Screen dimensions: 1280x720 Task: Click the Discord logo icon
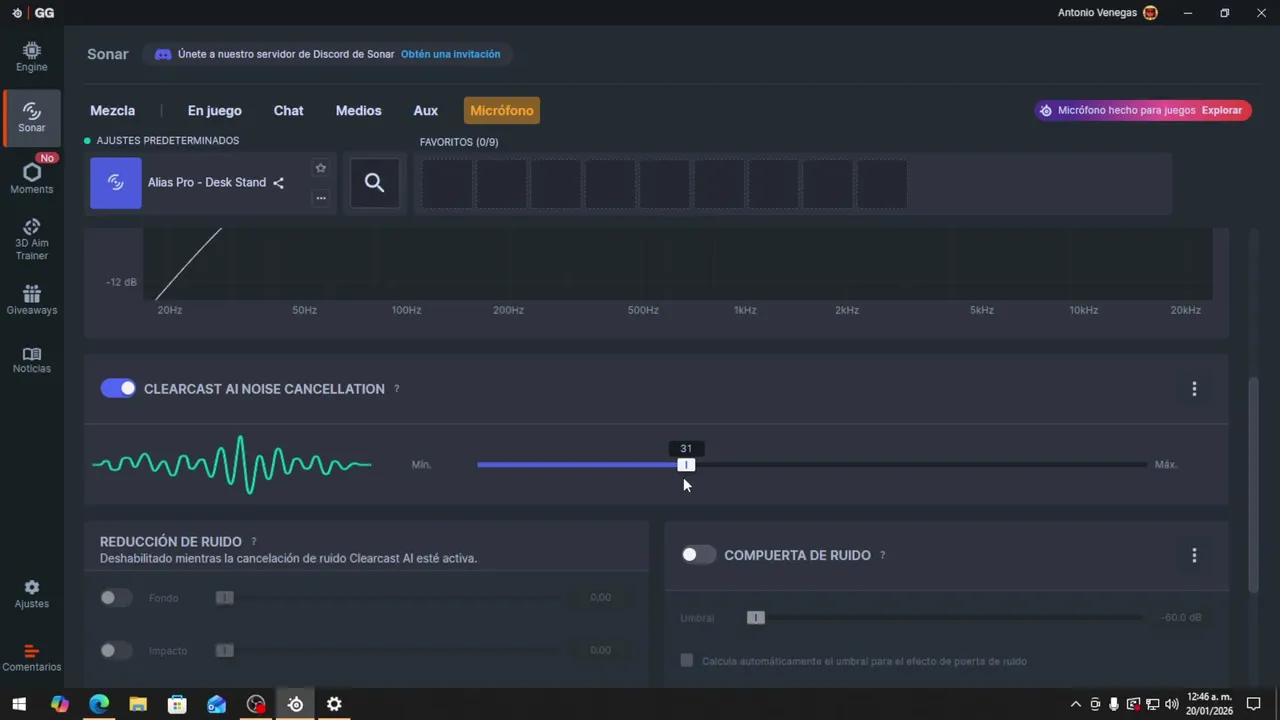pyautogui.click(x=163, y=54)
